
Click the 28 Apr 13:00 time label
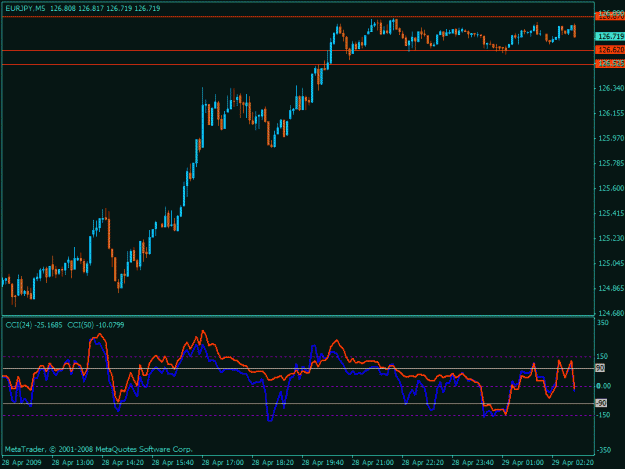pyautogui.click(x=73, y=463)
